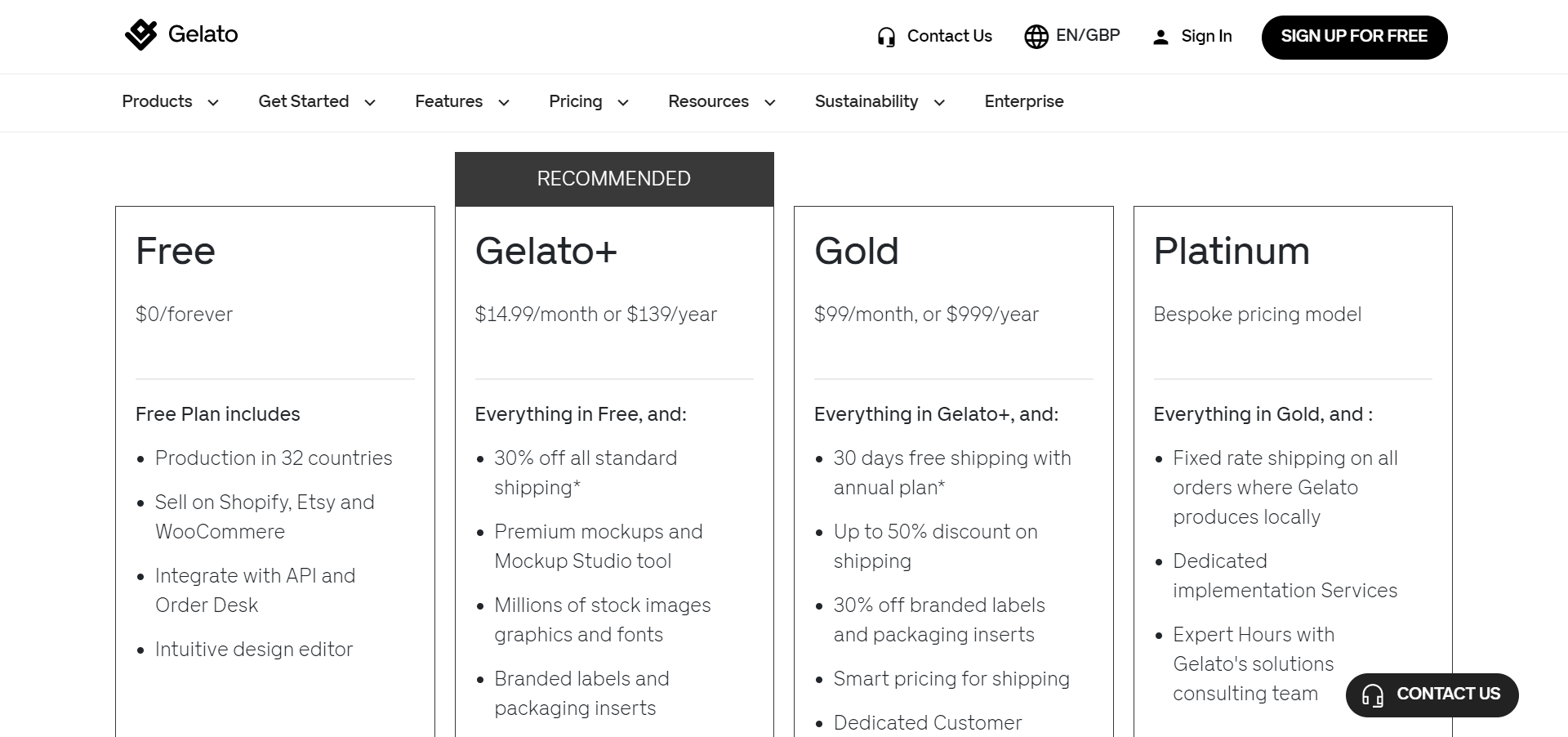
Task: Click the Sign Up for Free button
Action: [1354, 37]
